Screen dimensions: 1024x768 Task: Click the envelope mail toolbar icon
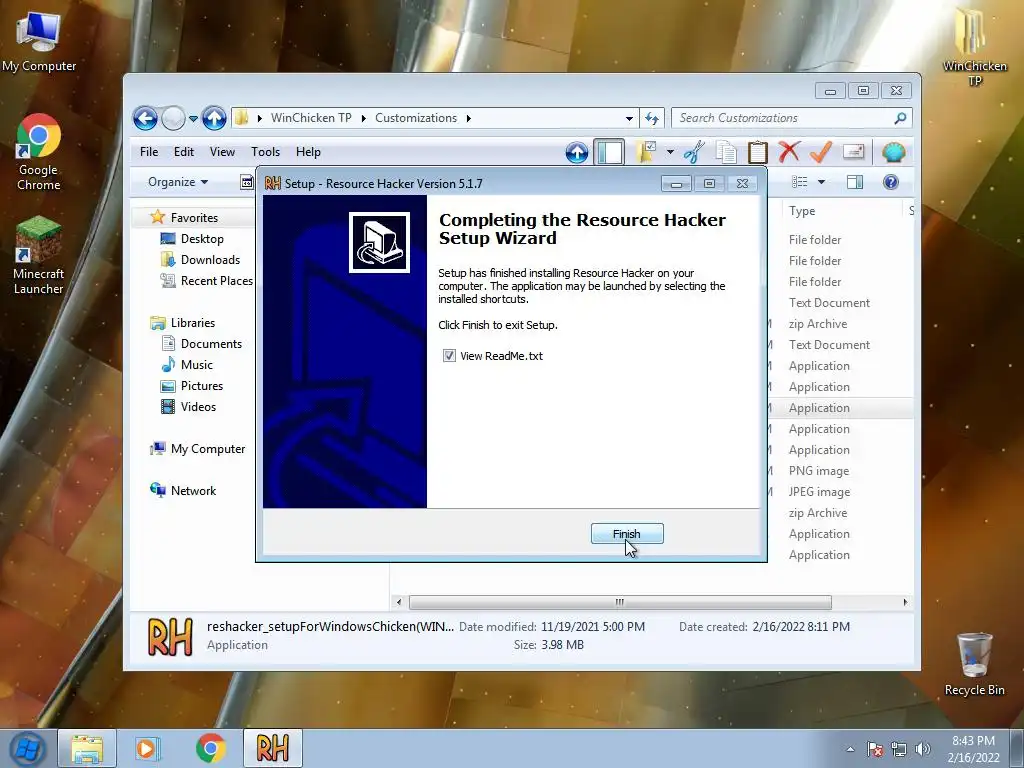[854, 152]
